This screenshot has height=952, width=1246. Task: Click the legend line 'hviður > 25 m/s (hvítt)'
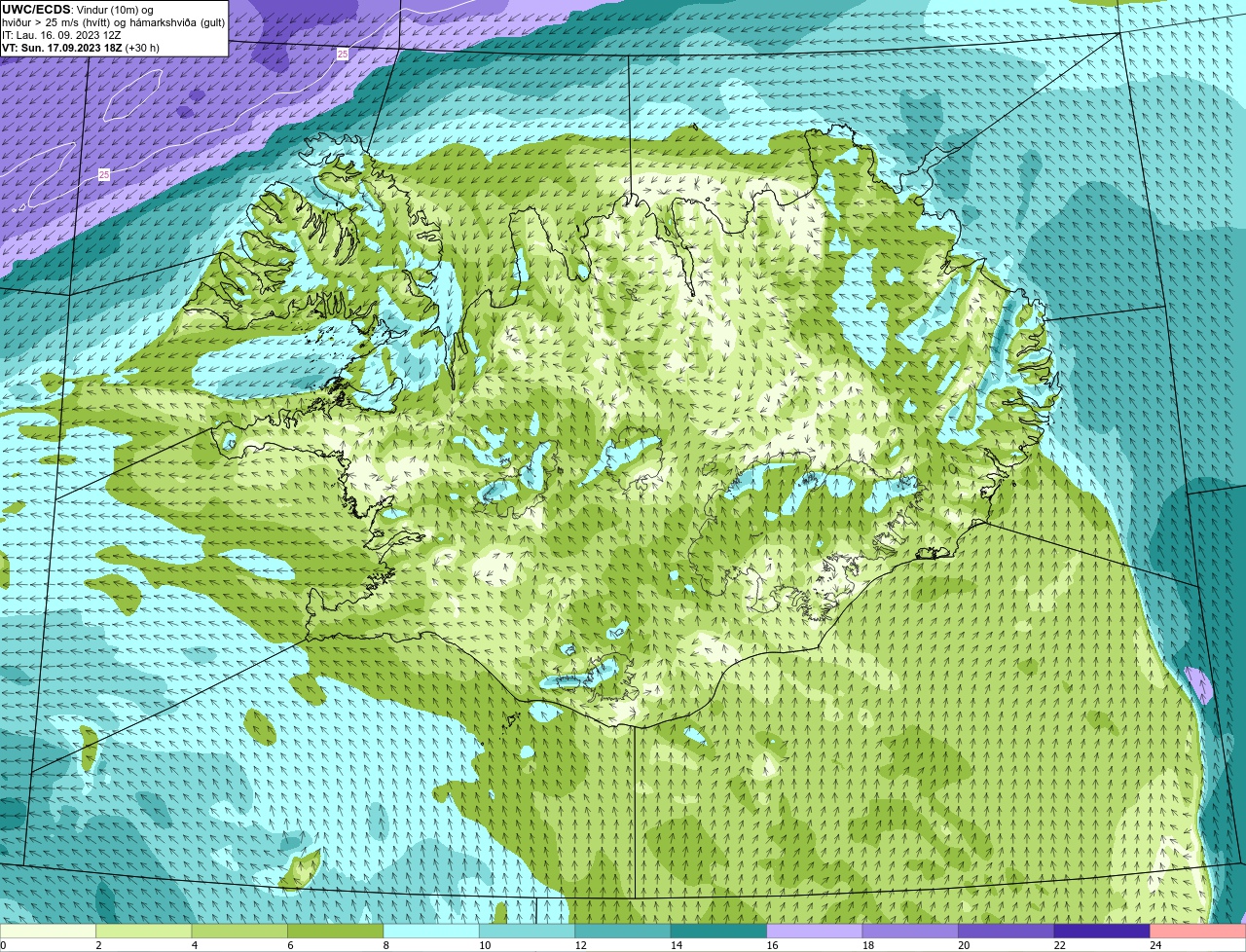58,22
